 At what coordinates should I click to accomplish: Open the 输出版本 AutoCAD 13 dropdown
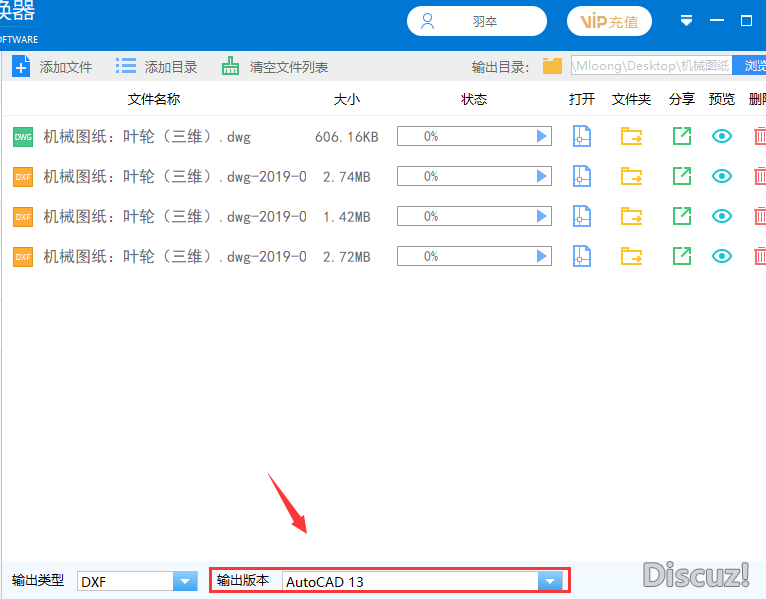[x=548, y=581]
